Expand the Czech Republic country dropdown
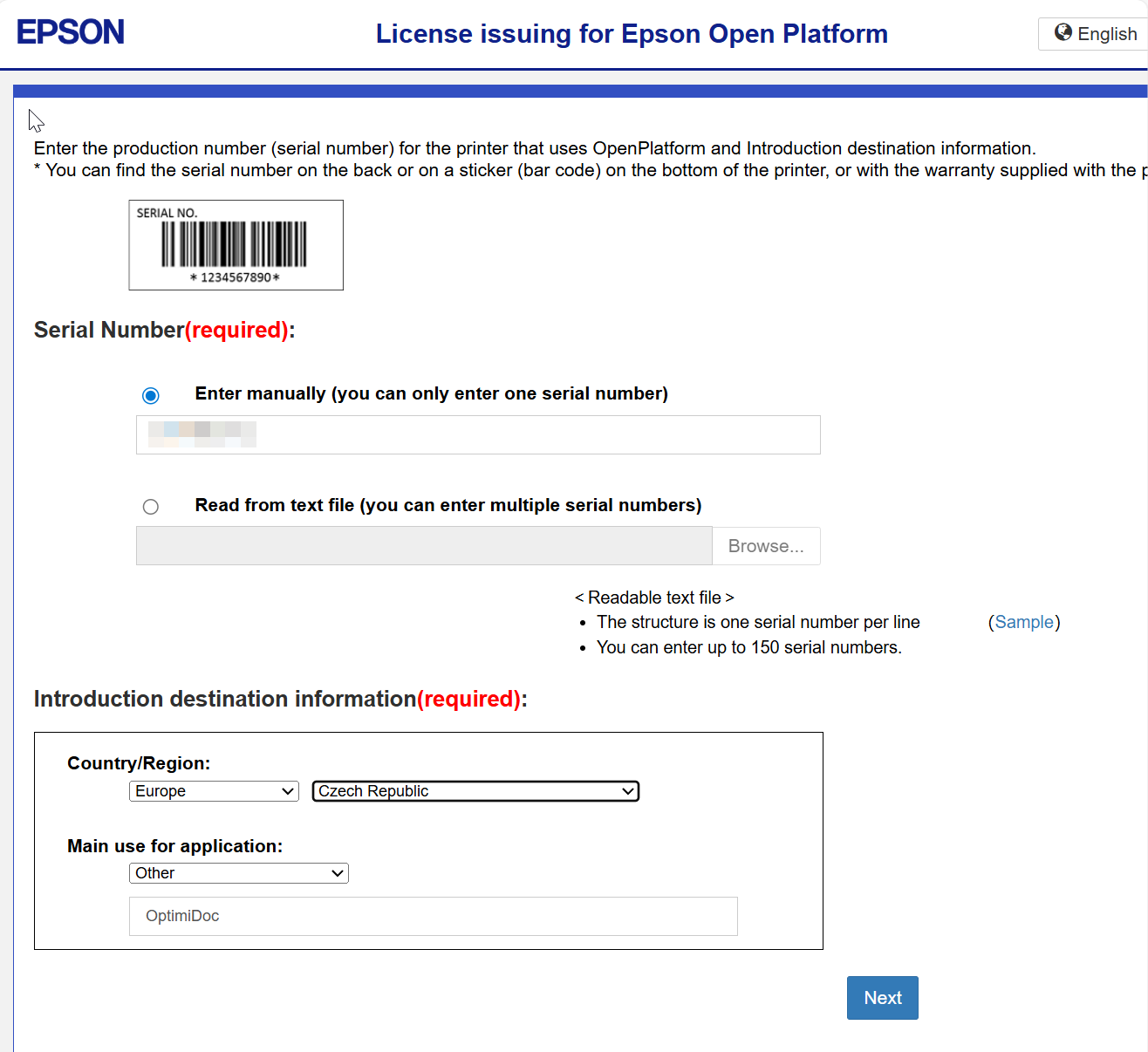The image size is (1148, 1052). pyautogui.click(x=475, y=791)
